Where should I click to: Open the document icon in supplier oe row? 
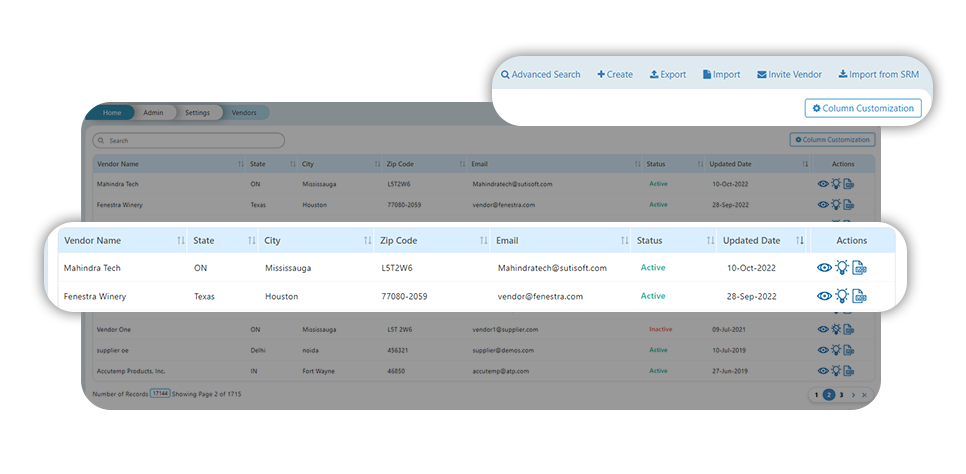pyautogui.click(x=848, y=350)
